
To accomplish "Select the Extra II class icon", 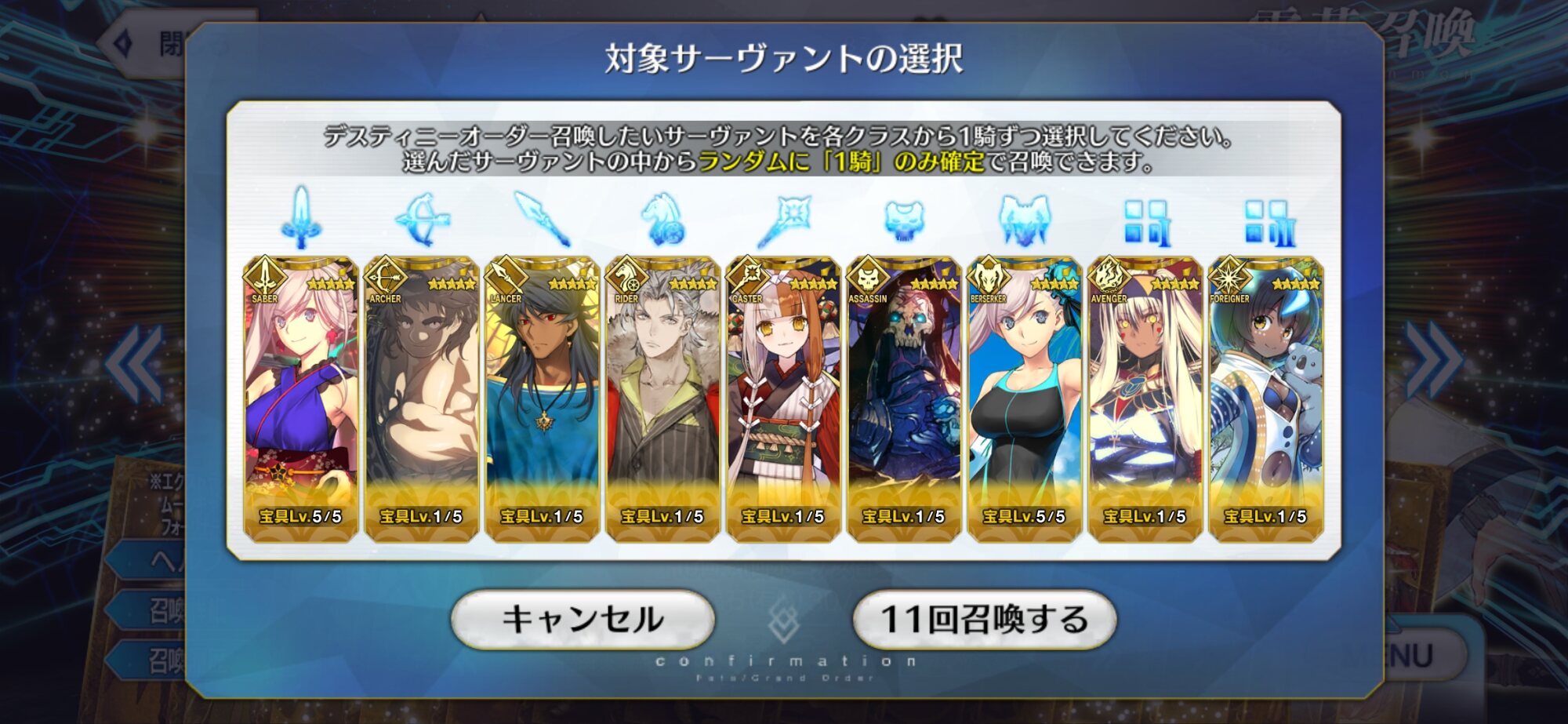I will click(1267, 222).
